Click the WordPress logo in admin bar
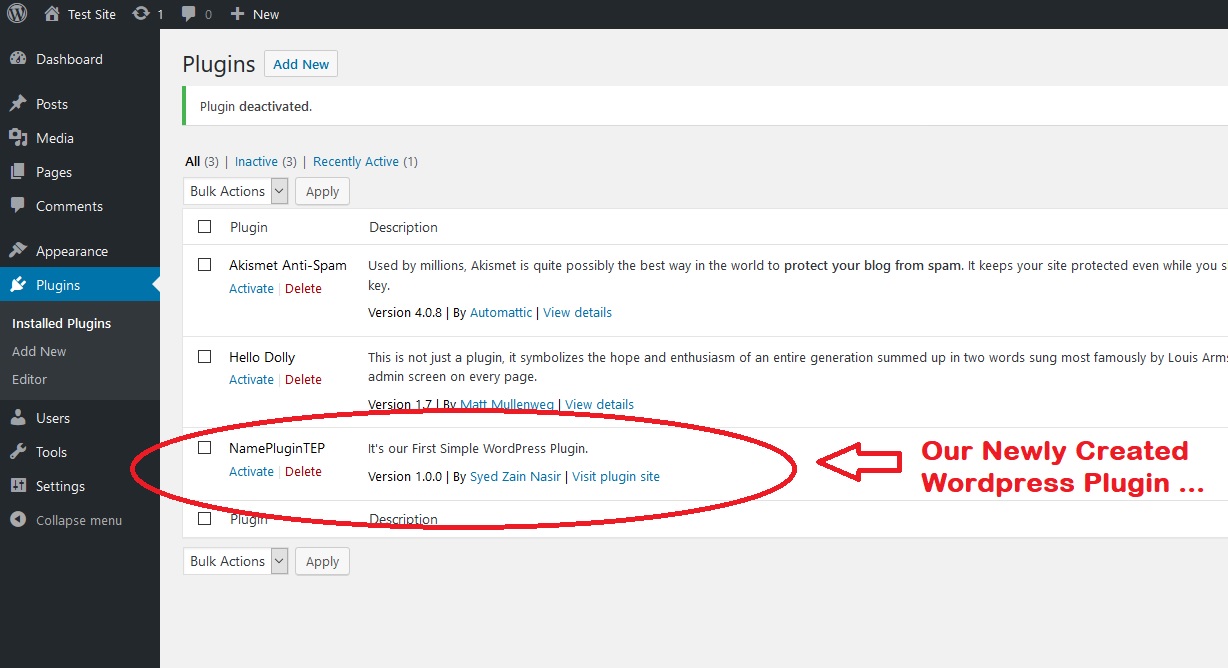Viewport: 1228px width, 668px height. click(x=15, y=14)
